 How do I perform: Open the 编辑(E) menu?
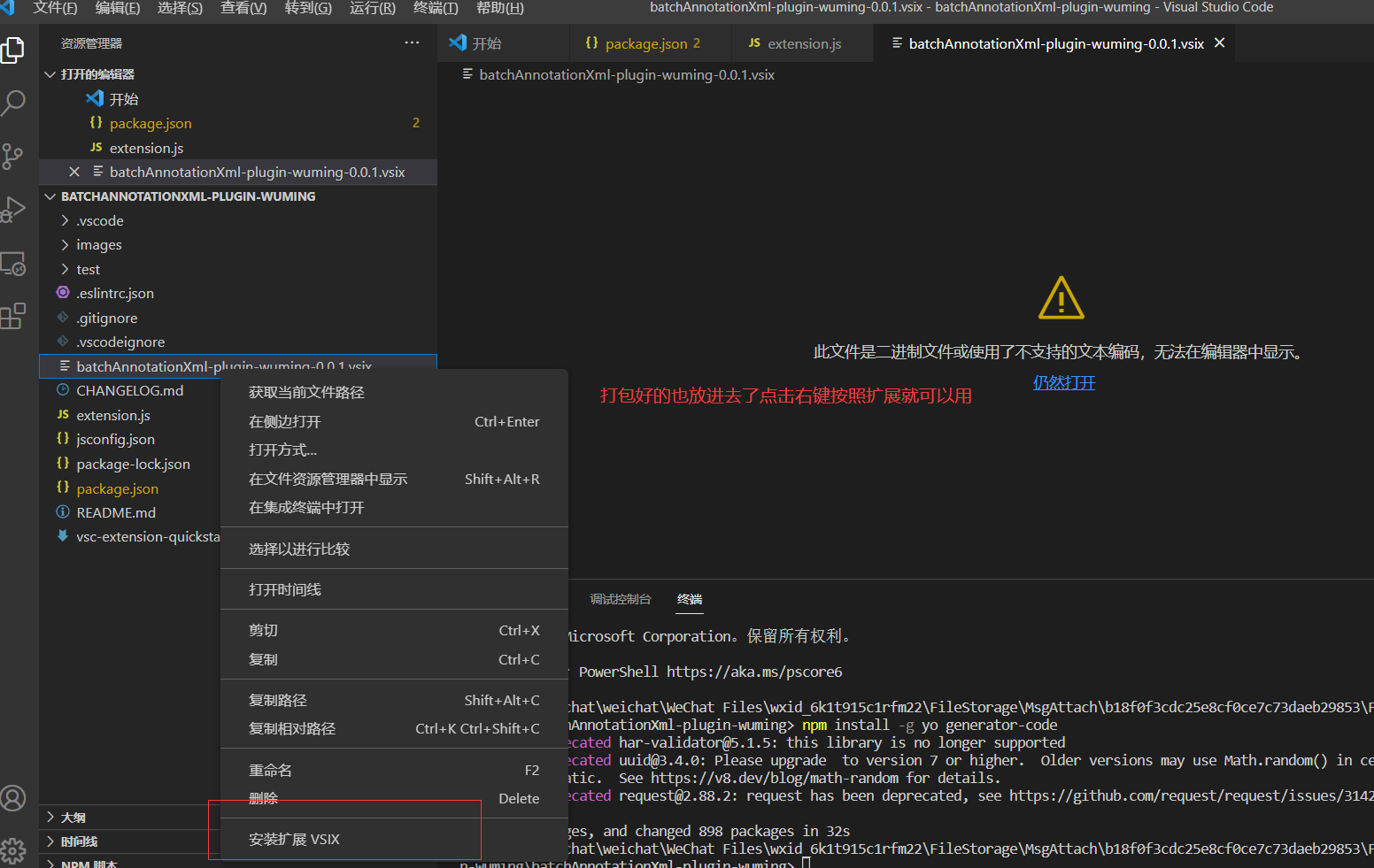pos(117,8)
